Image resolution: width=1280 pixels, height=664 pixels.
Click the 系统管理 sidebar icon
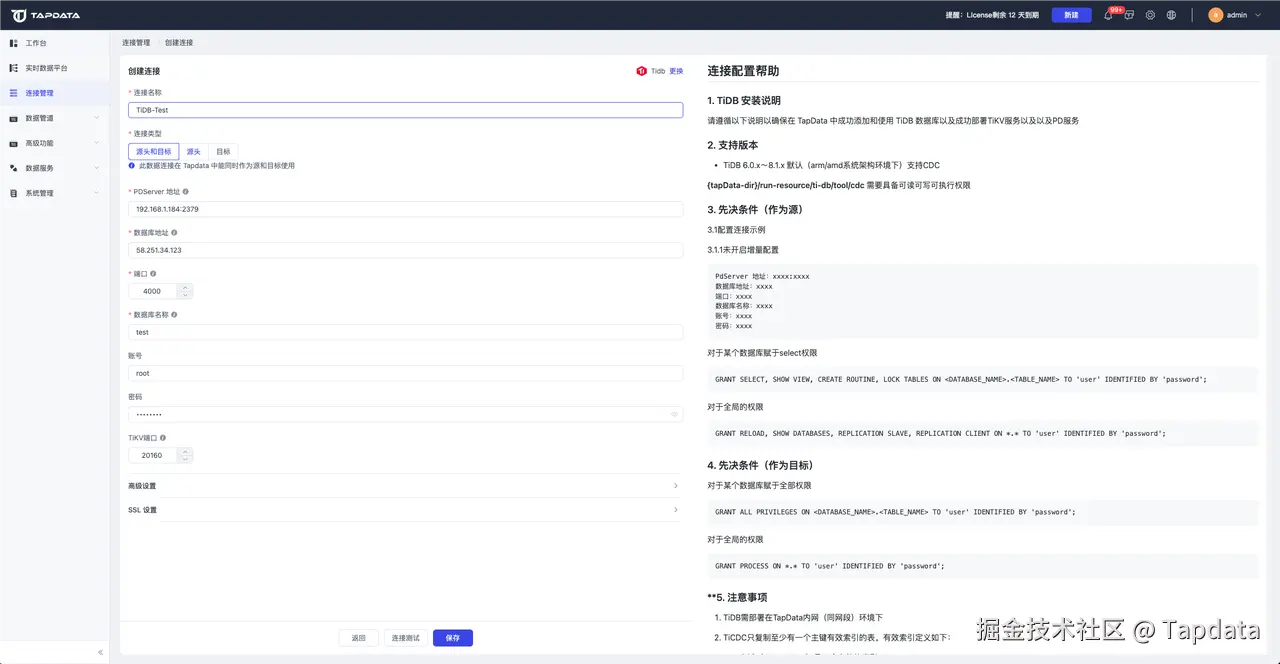point(13,193)
